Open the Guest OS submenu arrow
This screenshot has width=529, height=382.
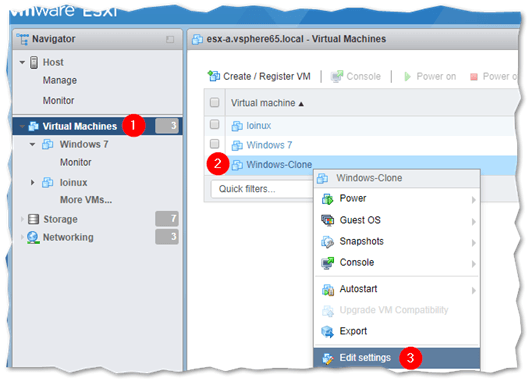click(474, 222)
